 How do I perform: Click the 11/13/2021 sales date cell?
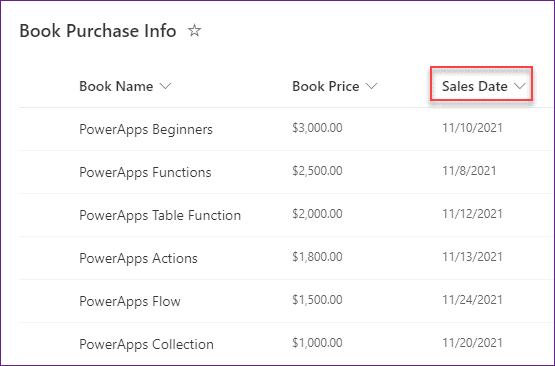(x=473, y=257)
